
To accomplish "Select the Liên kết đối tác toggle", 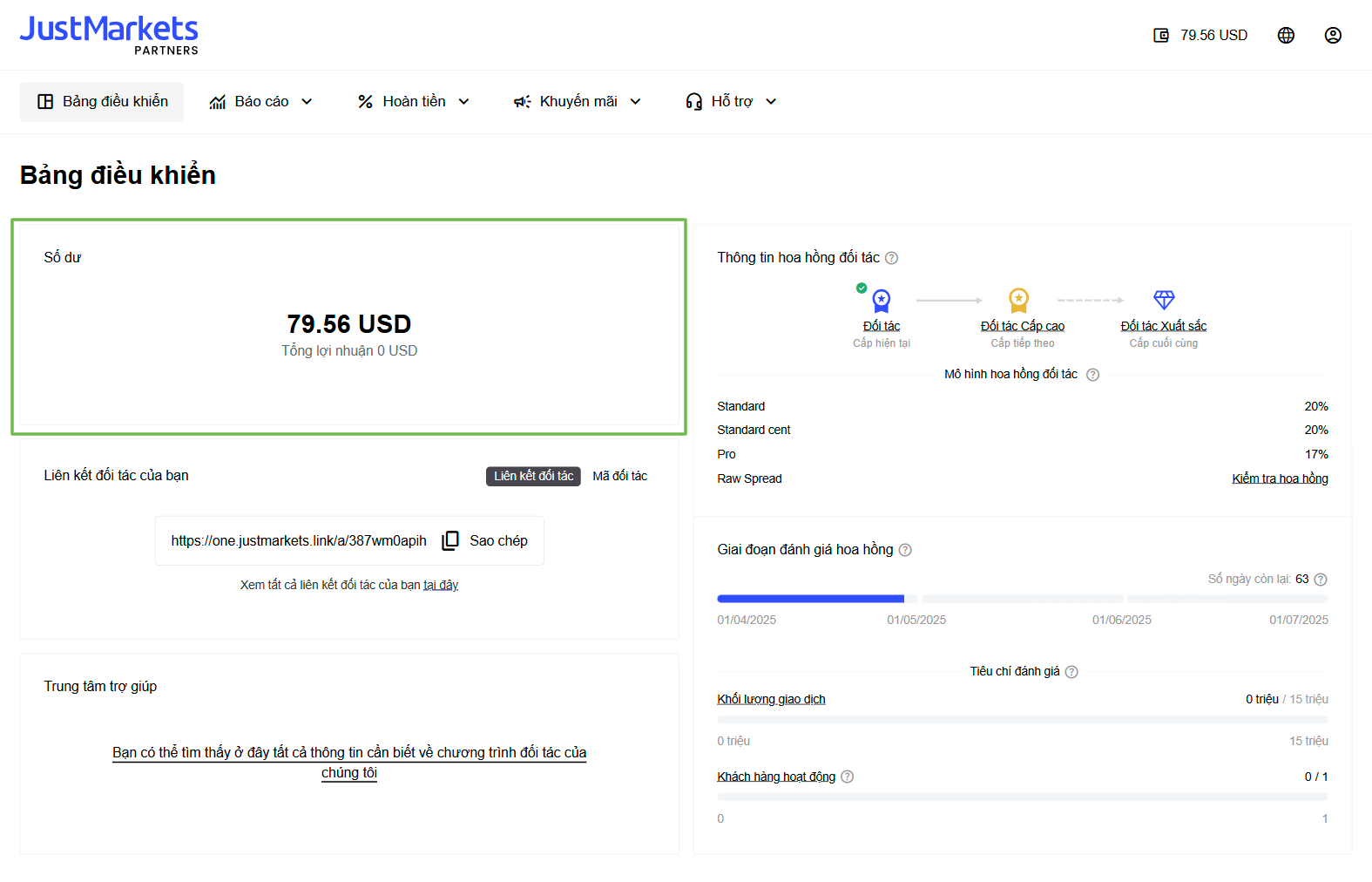I will [533, 476].
